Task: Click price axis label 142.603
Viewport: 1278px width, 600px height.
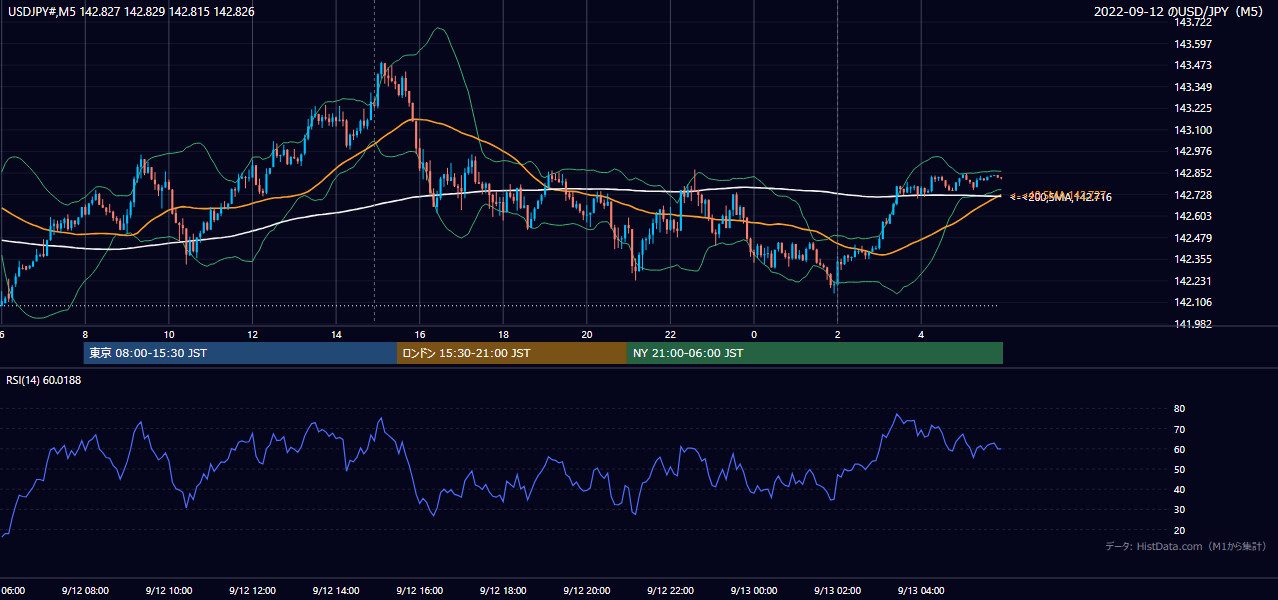Action: [1192, 216]
